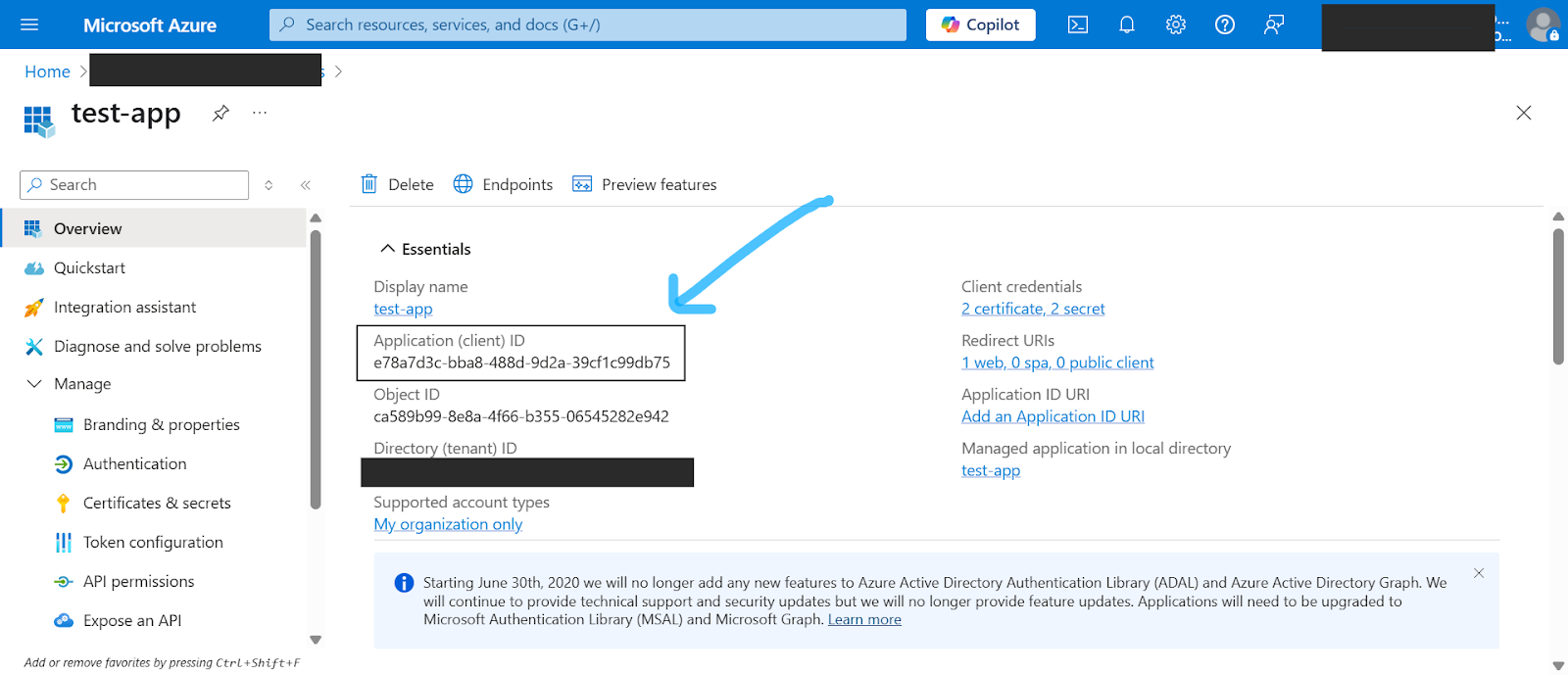Image resolution: width=1568 pixels, height=675 pixels.
Task: Close the test-app blade
Action: click(1524, 113)
